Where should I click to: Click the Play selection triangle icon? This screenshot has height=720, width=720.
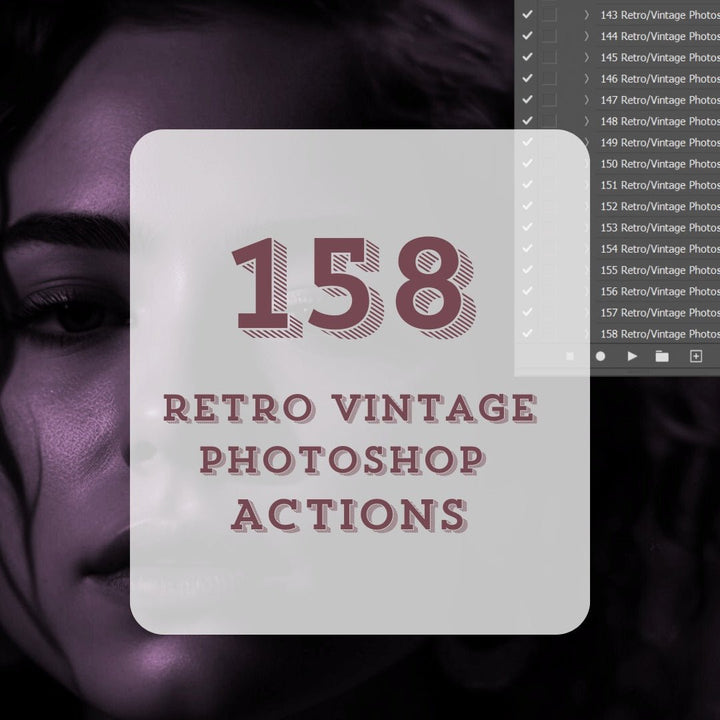tap(632, 356)
